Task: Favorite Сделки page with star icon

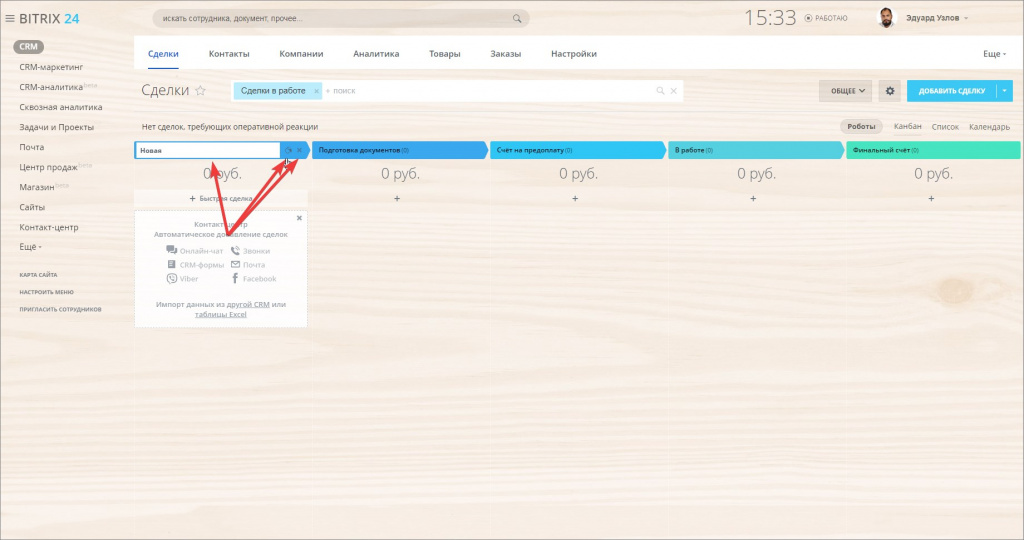Action: [x=200, y=91]
